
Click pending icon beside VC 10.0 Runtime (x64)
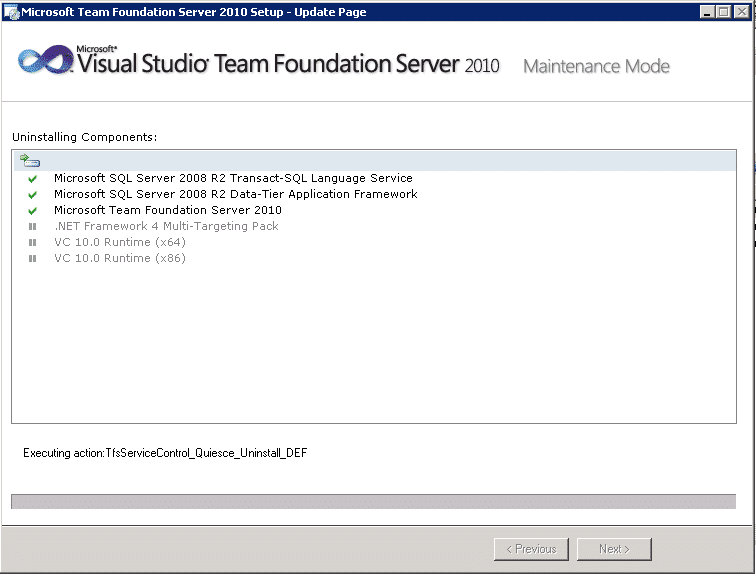(32, 242)
